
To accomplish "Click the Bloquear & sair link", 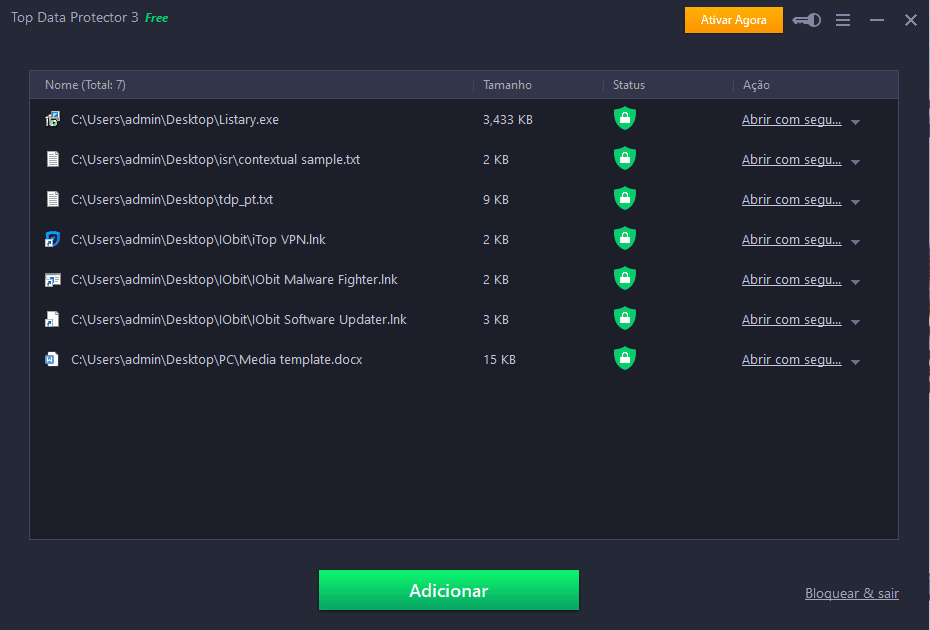I will pyautogui.click(x=852, y=593).
